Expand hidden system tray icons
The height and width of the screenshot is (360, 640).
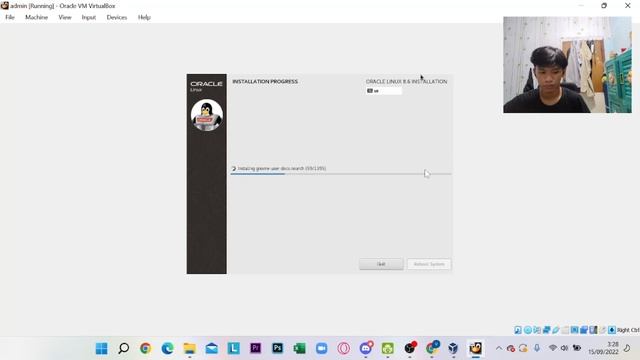click(x=499, y=348)
